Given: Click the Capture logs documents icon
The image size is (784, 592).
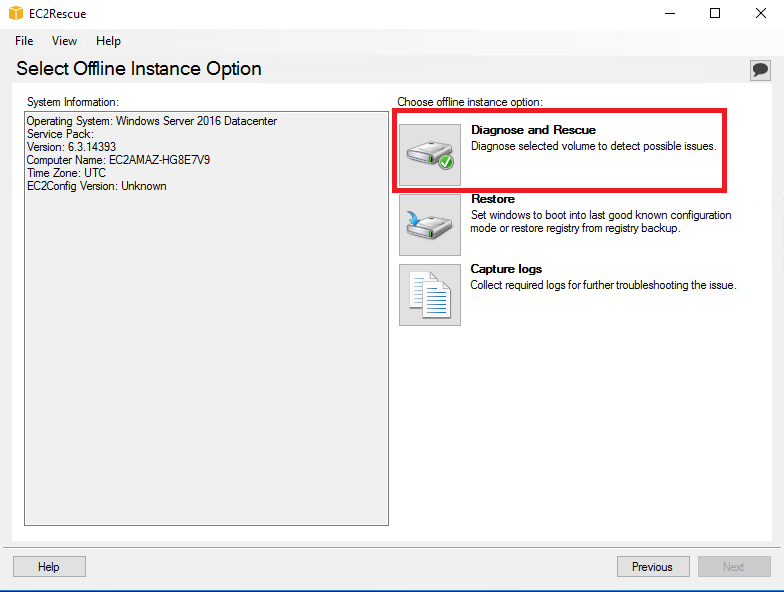Looking at the screenshot, I should [430, 295].
